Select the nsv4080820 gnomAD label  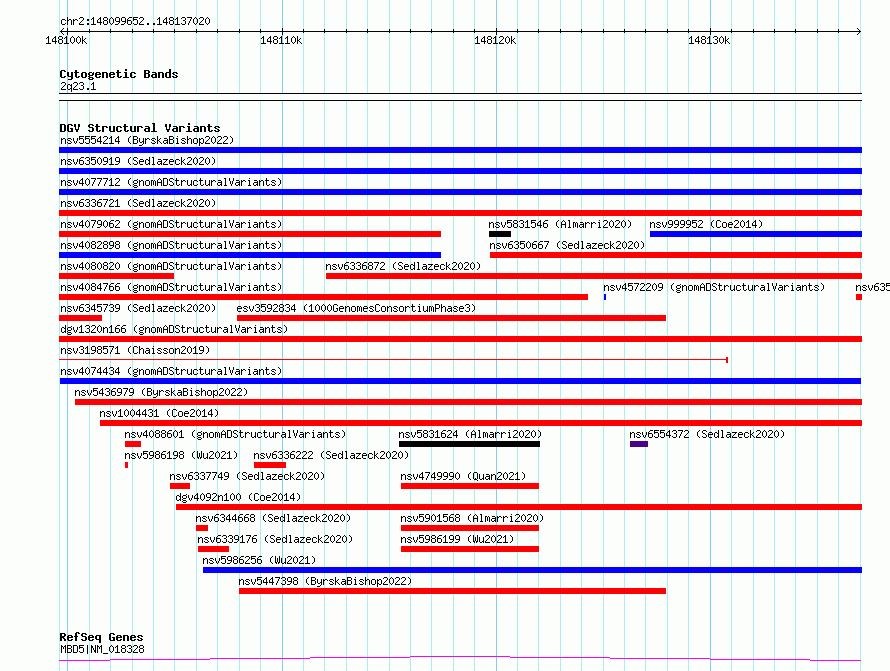click(x=171, y=266)
